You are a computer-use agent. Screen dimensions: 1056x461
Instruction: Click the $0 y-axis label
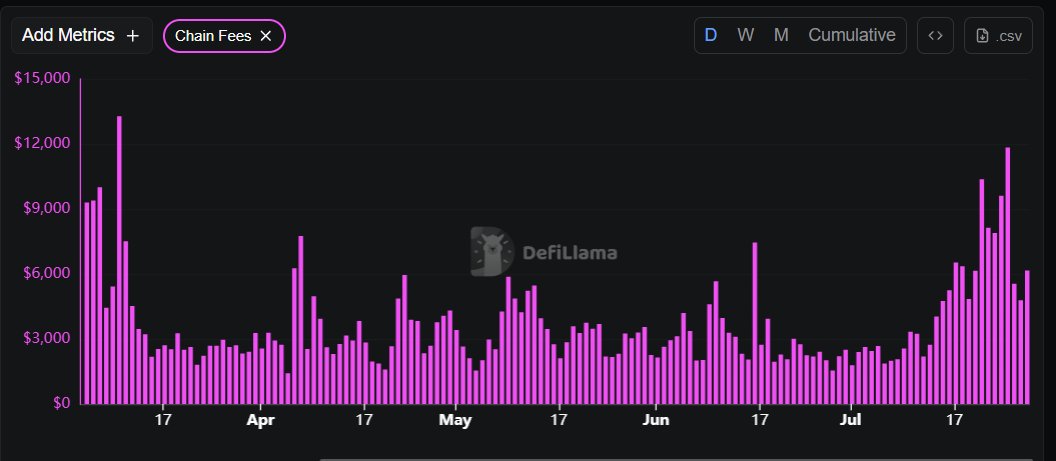[x=61, y=403]
